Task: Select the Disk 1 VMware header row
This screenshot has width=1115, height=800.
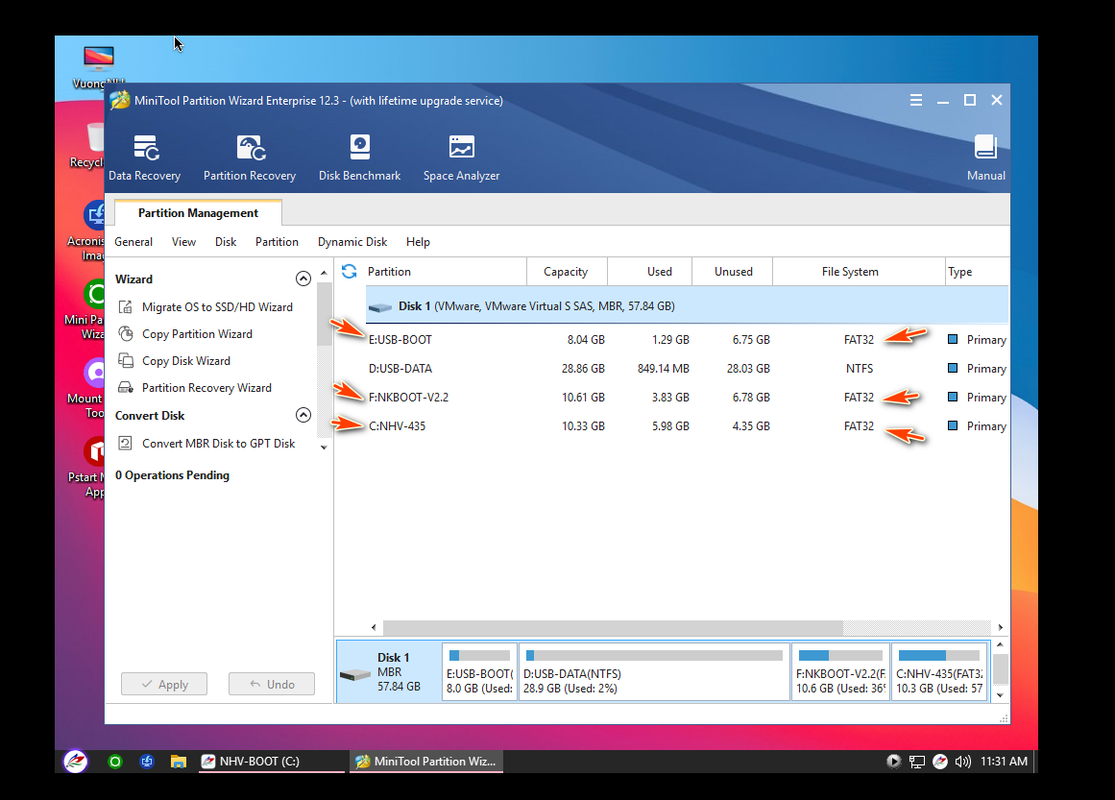Action: click(x=687, y=306)
